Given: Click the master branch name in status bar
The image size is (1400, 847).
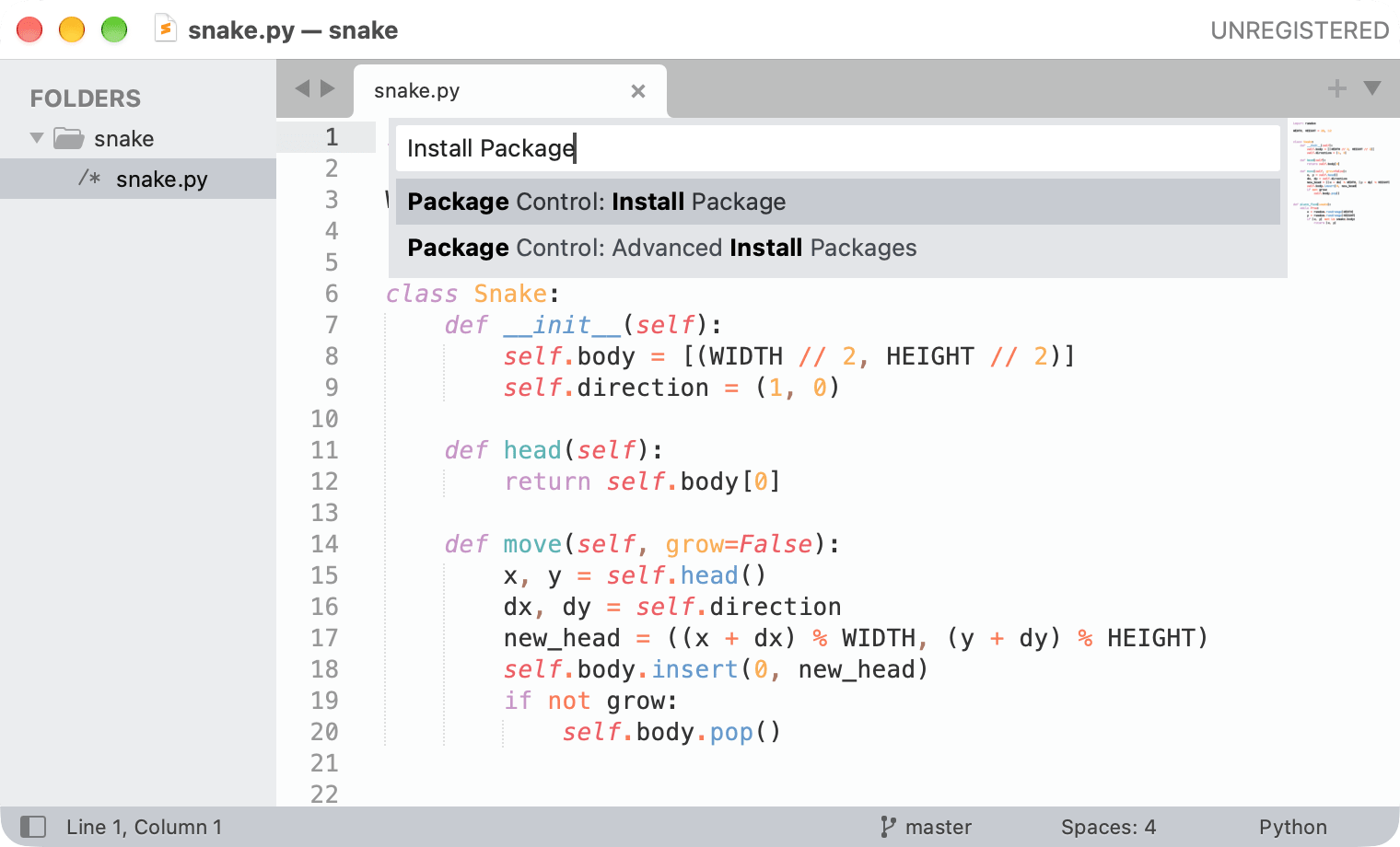Looking at the screenshot, I should click(939, 827).
